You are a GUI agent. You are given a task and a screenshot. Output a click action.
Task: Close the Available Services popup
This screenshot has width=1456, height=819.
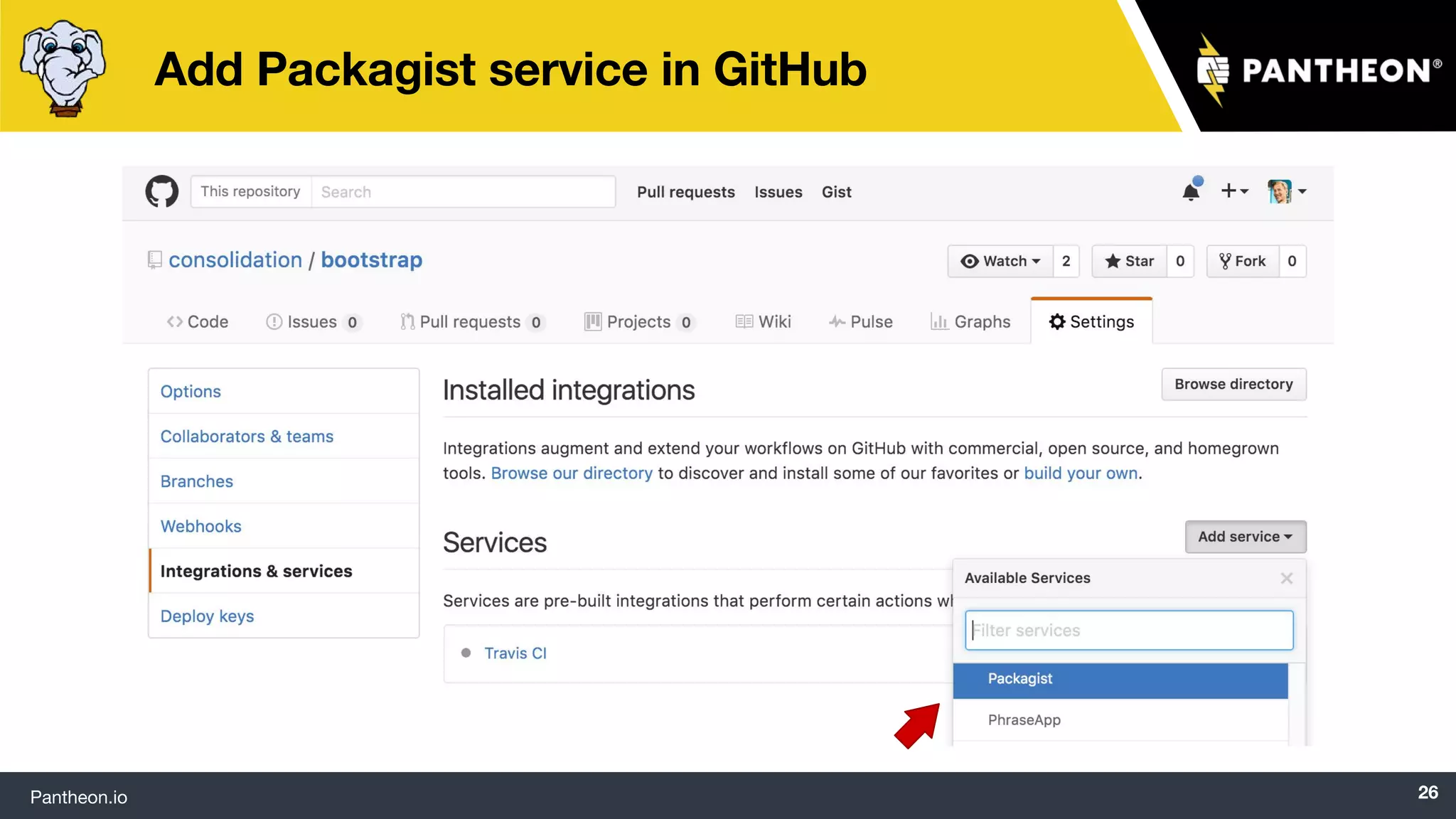coord(1286,578)
